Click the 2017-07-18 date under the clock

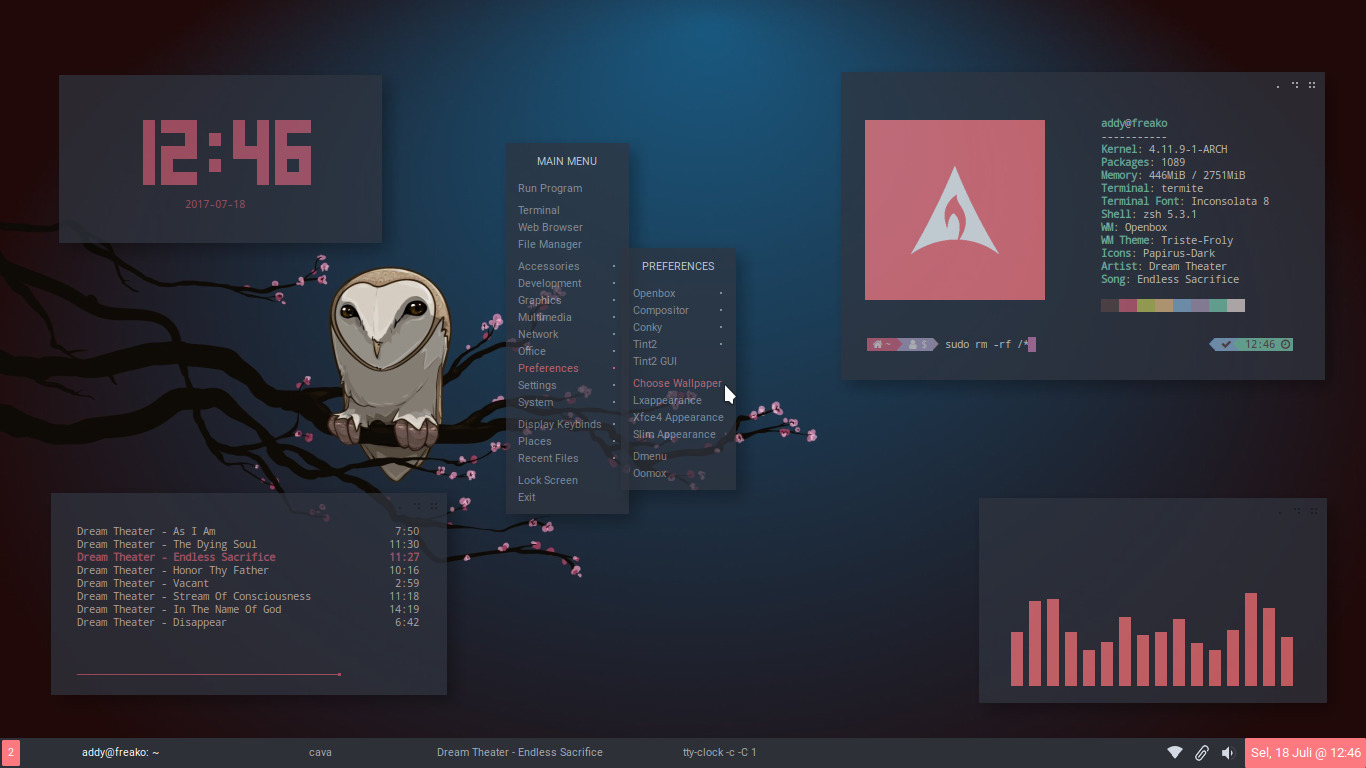tap(215, 204)
